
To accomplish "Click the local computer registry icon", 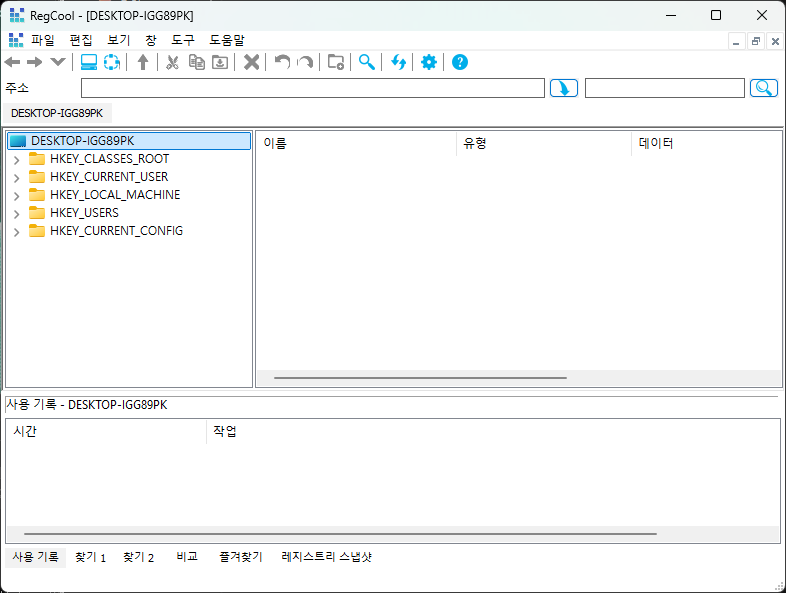I will point(89,62).
